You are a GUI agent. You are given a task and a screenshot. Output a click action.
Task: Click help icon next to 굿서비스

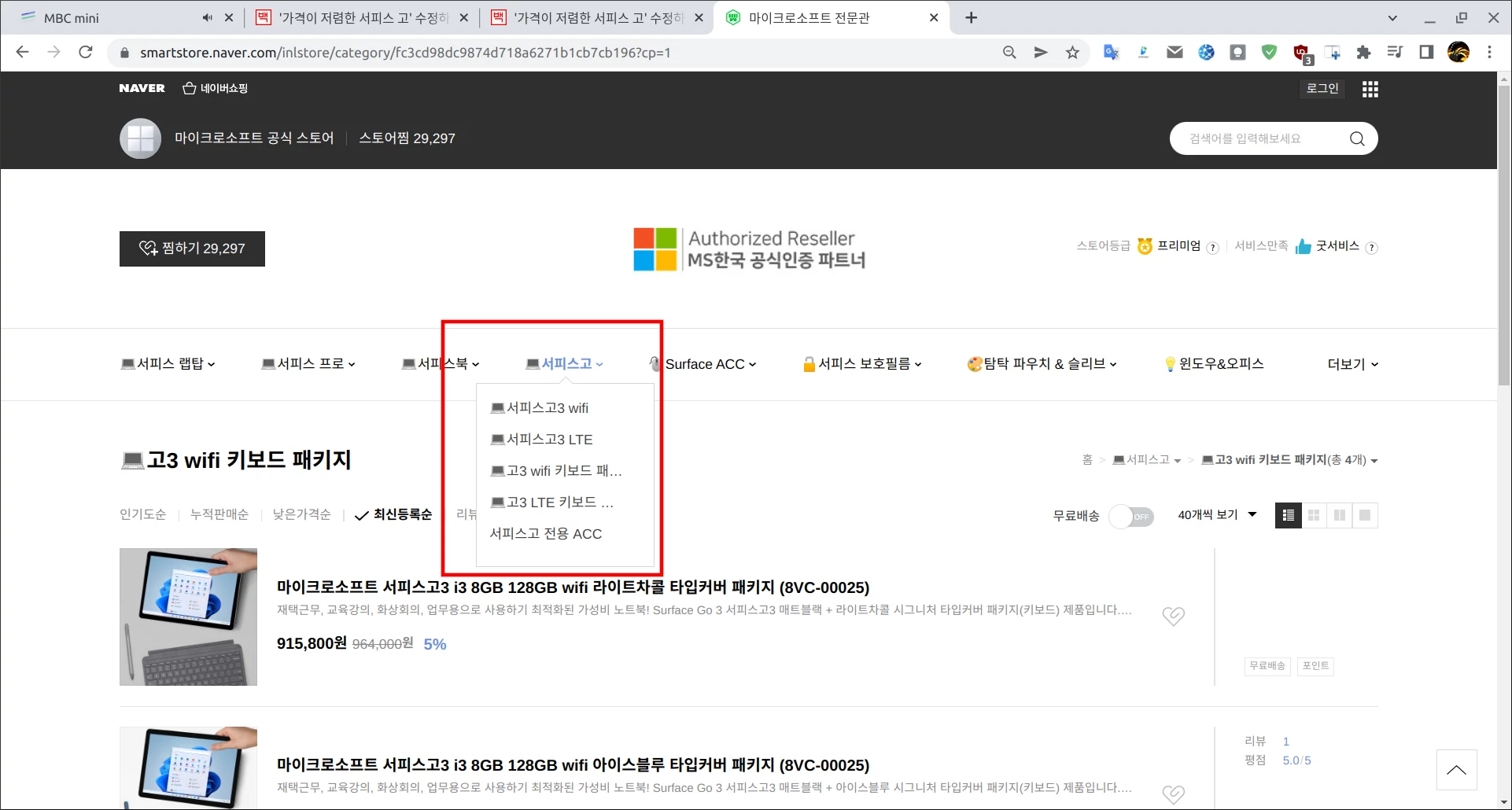1371,248
